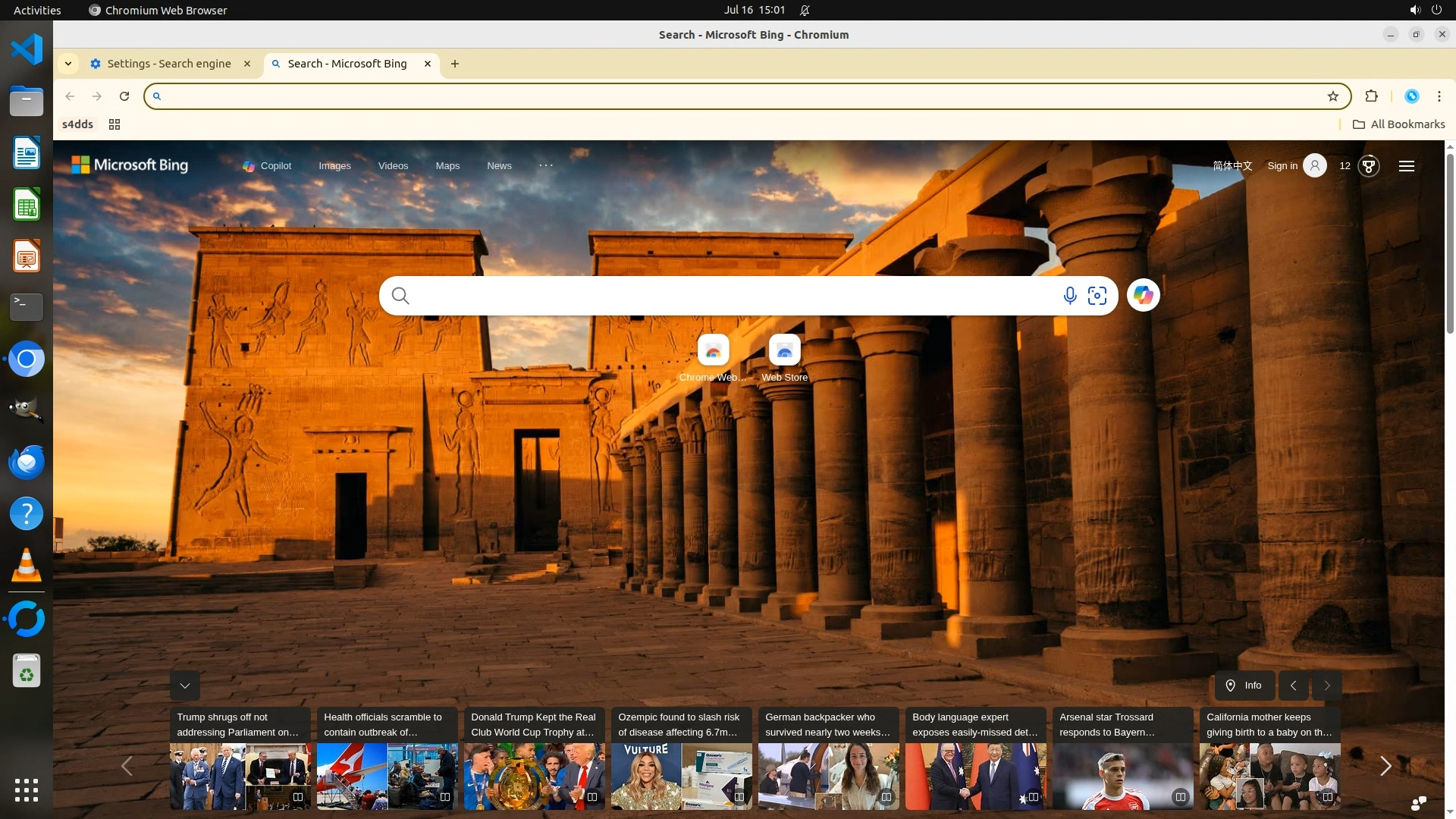The width and height of the screenshot is (1456, 819).
Task: Collapse the news feed with chevron button
Action: click(x=184, y=686)
